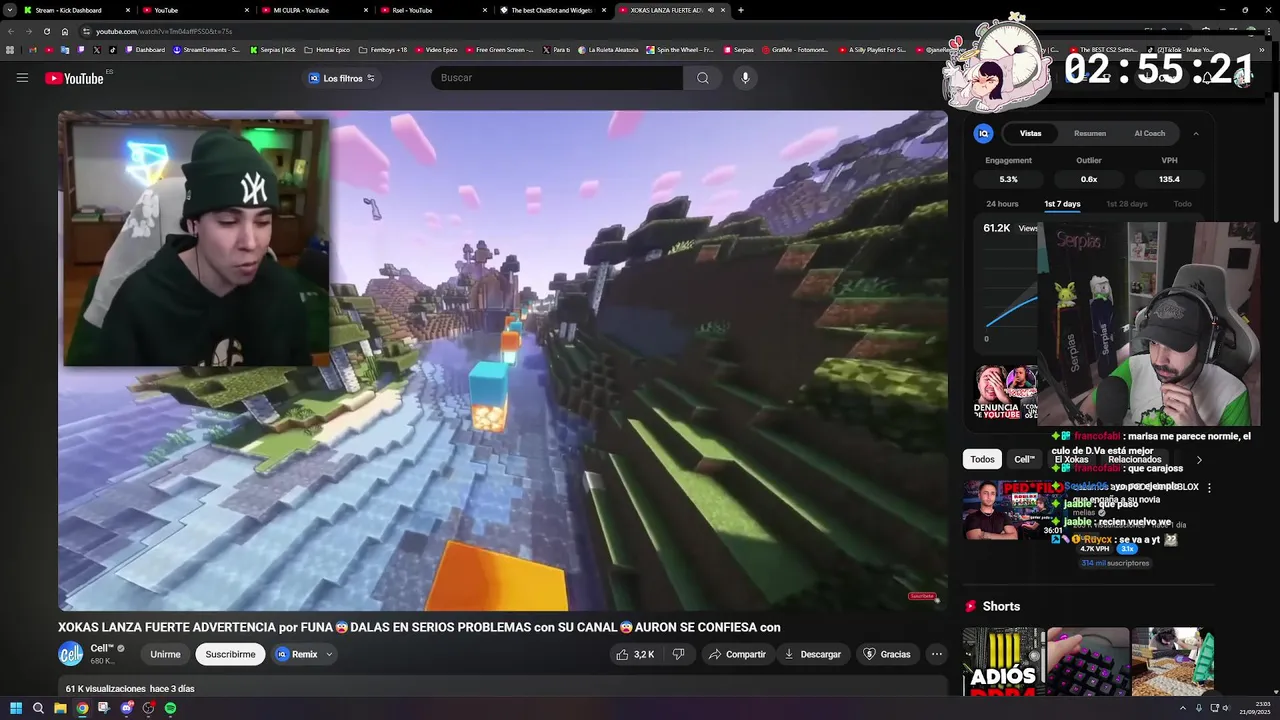Viewport: 1280px width, 720px height.
Task: Show more filter chips with right arrow
Action: (1199, 459)
